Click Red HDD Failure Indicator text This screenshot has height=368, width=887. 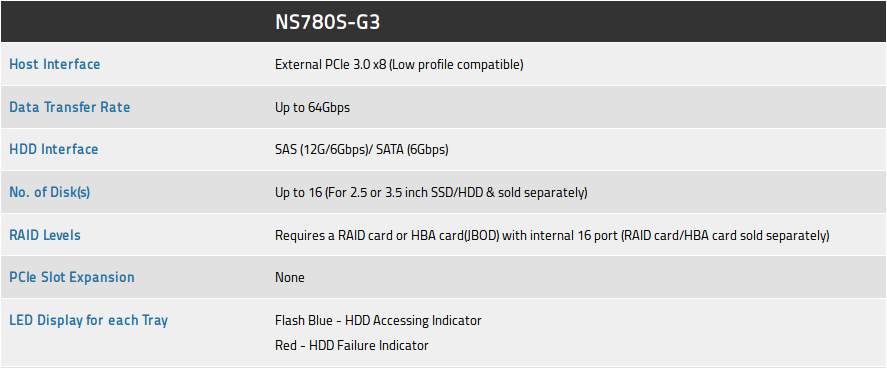click(352, 345)
